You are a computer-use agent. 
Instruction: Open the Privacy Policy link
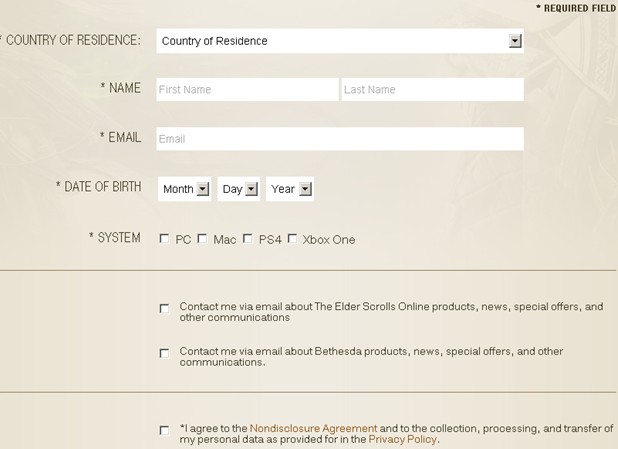point(402,439)
